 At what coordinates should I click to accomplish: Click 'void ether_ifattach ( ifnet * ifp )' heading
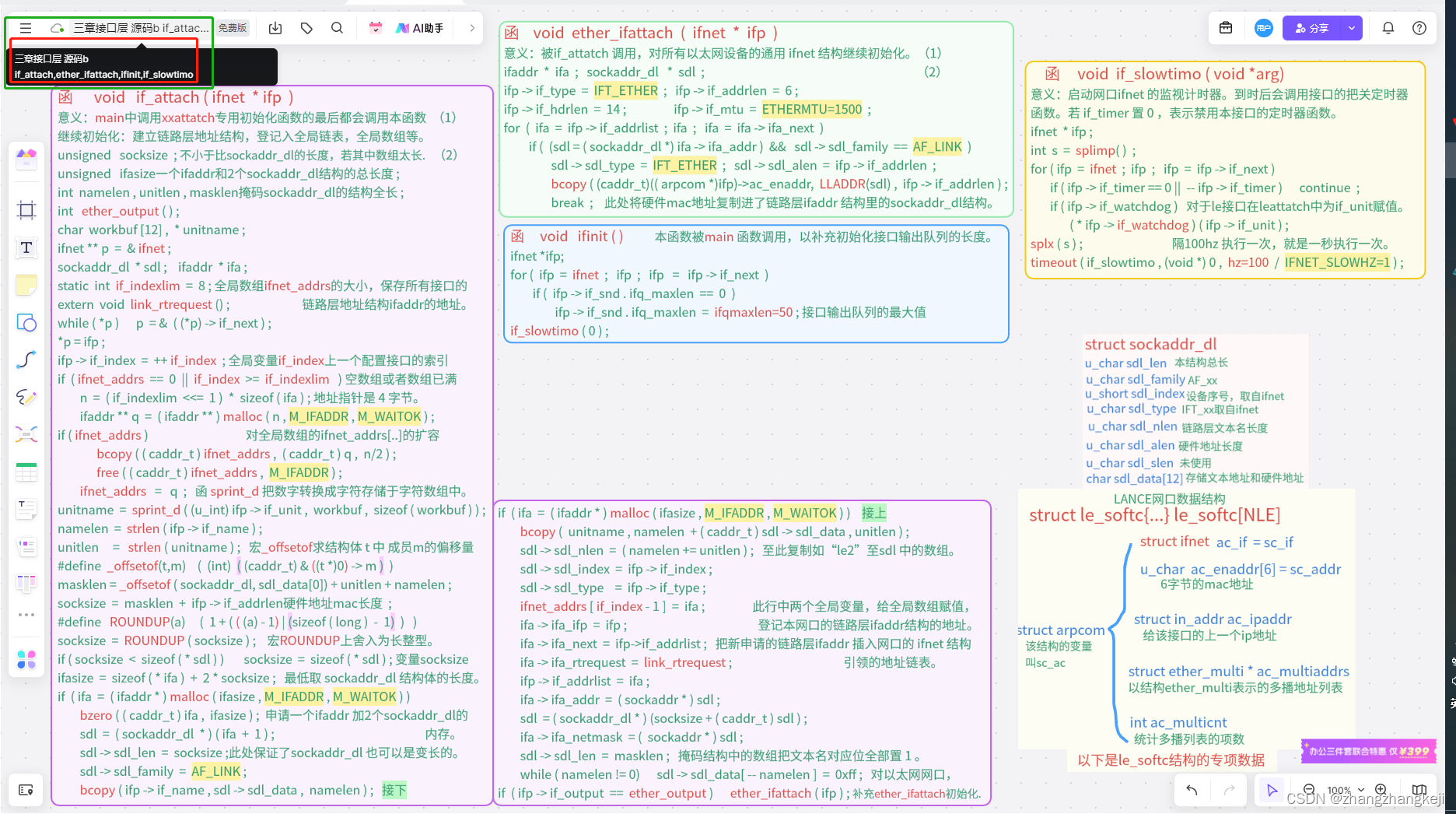coord(655,33)
